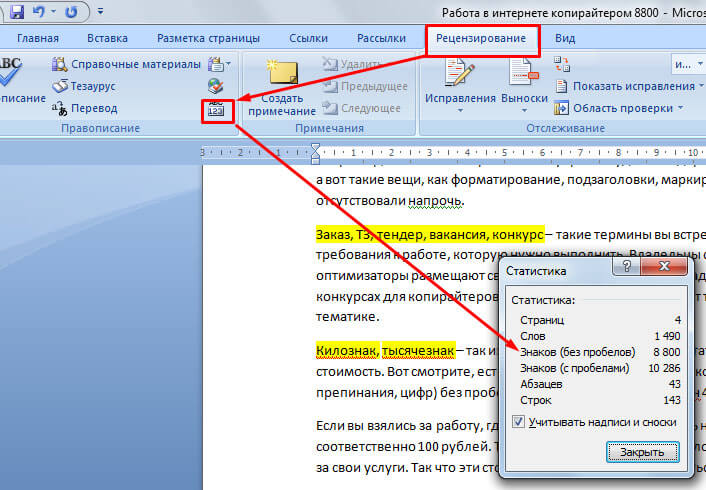Click the Перевод translate button
The image size is (706, 490).
coord(91,108)
